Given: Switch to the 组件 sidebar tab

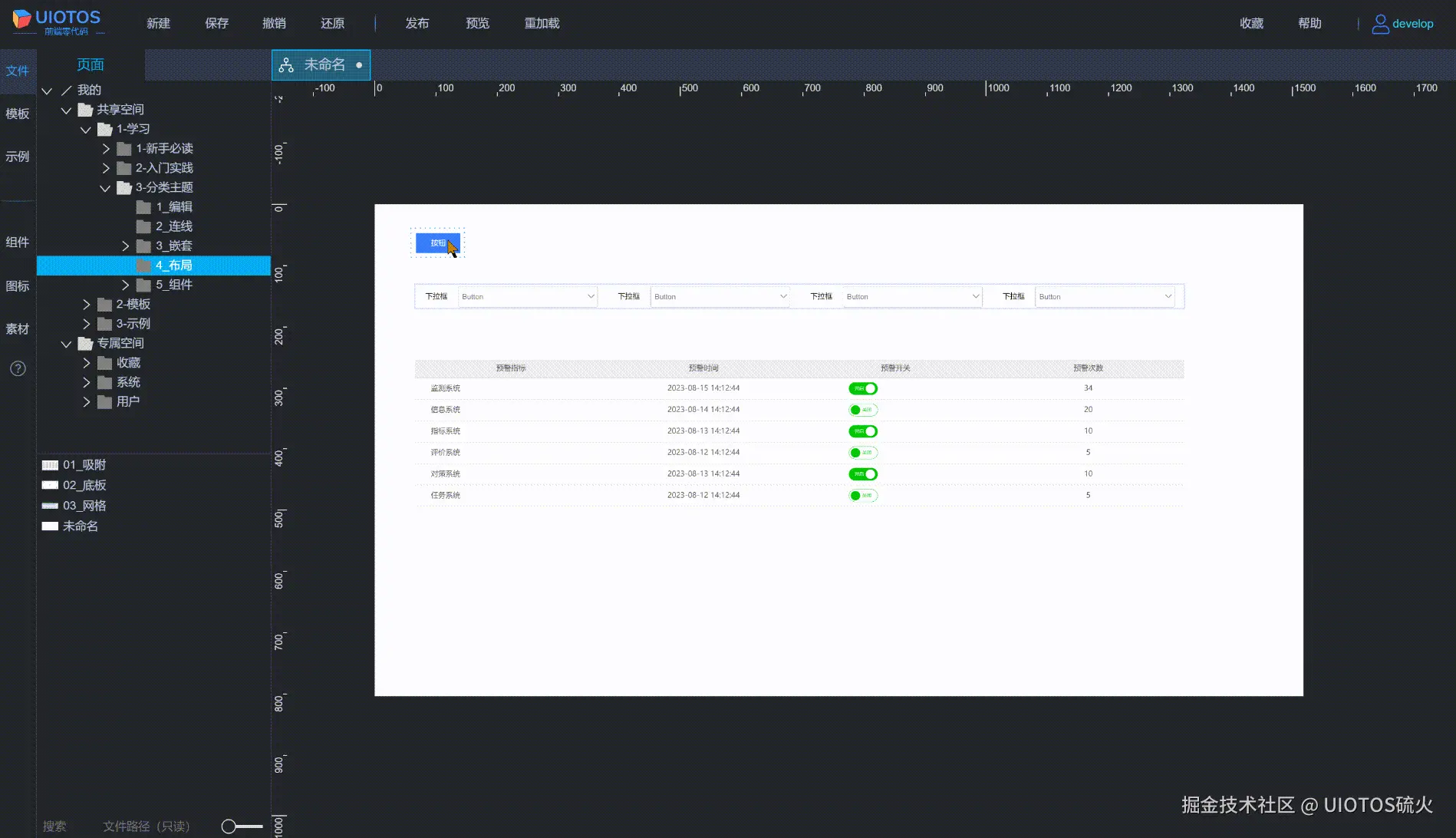Looking at the screenshot, I should pos(18,242).
